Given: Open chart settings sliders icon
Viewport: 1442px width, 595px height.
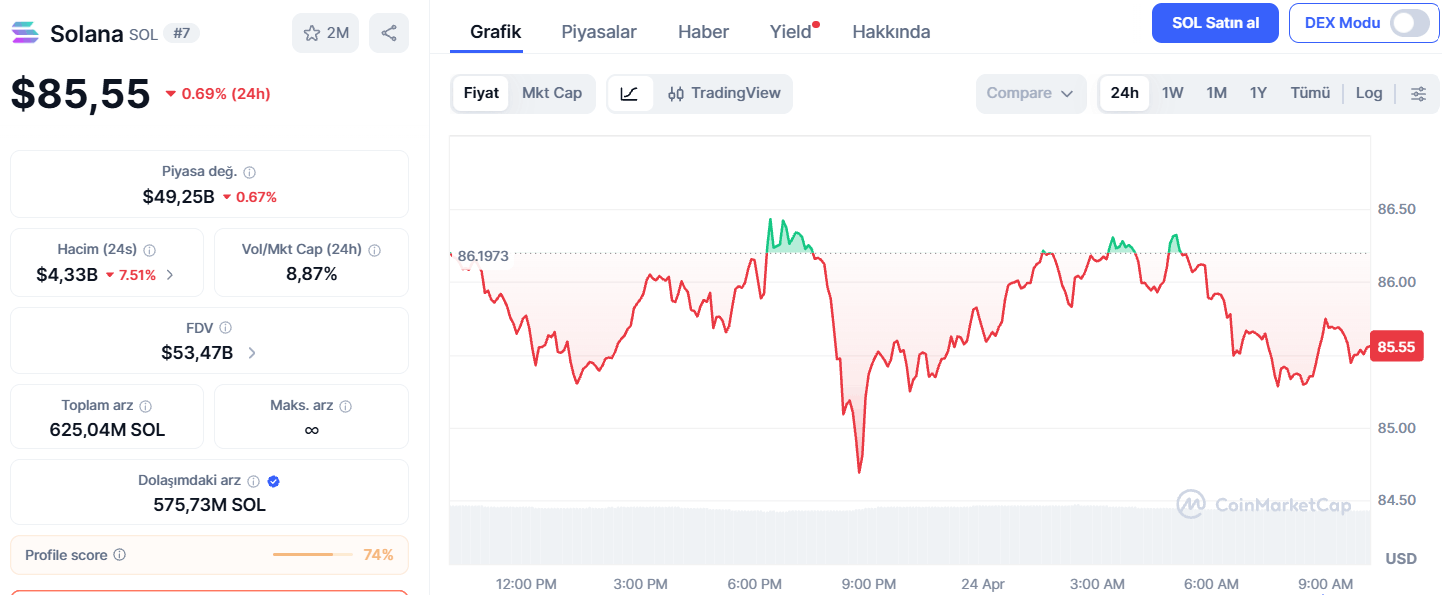Looking at the screenshot, I should click(1418, 93).
